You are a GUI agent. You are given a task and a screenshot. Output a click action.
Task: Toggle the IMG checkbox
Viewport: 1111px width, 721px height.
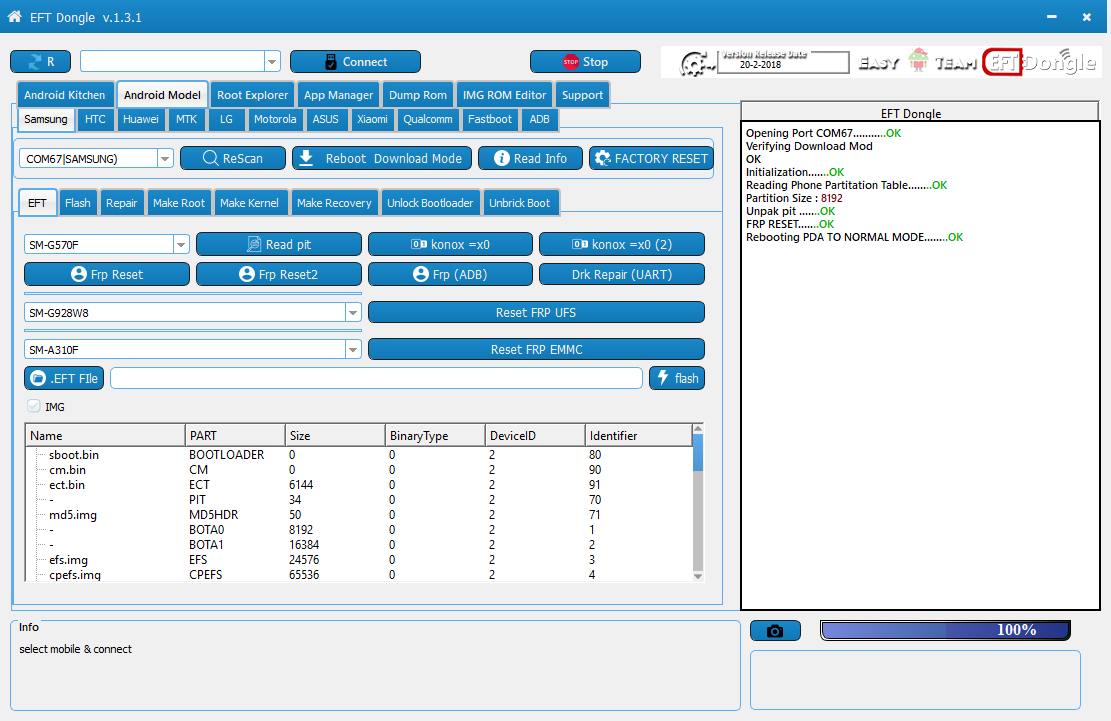click(x=34, y=407)
